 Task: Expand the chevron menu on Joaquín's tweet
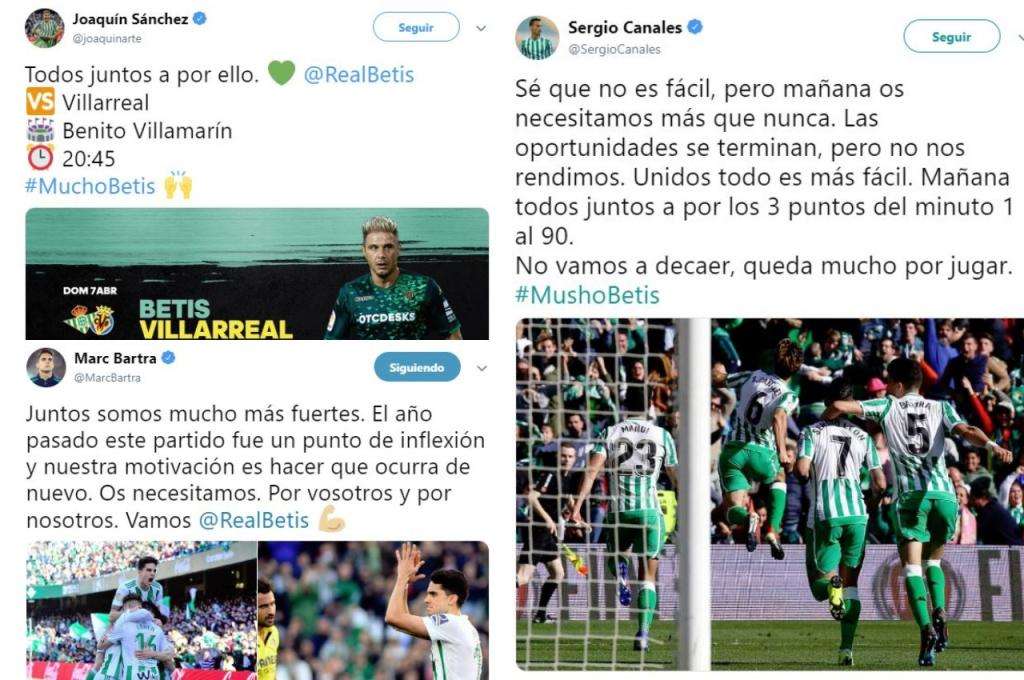click(481, 28)
